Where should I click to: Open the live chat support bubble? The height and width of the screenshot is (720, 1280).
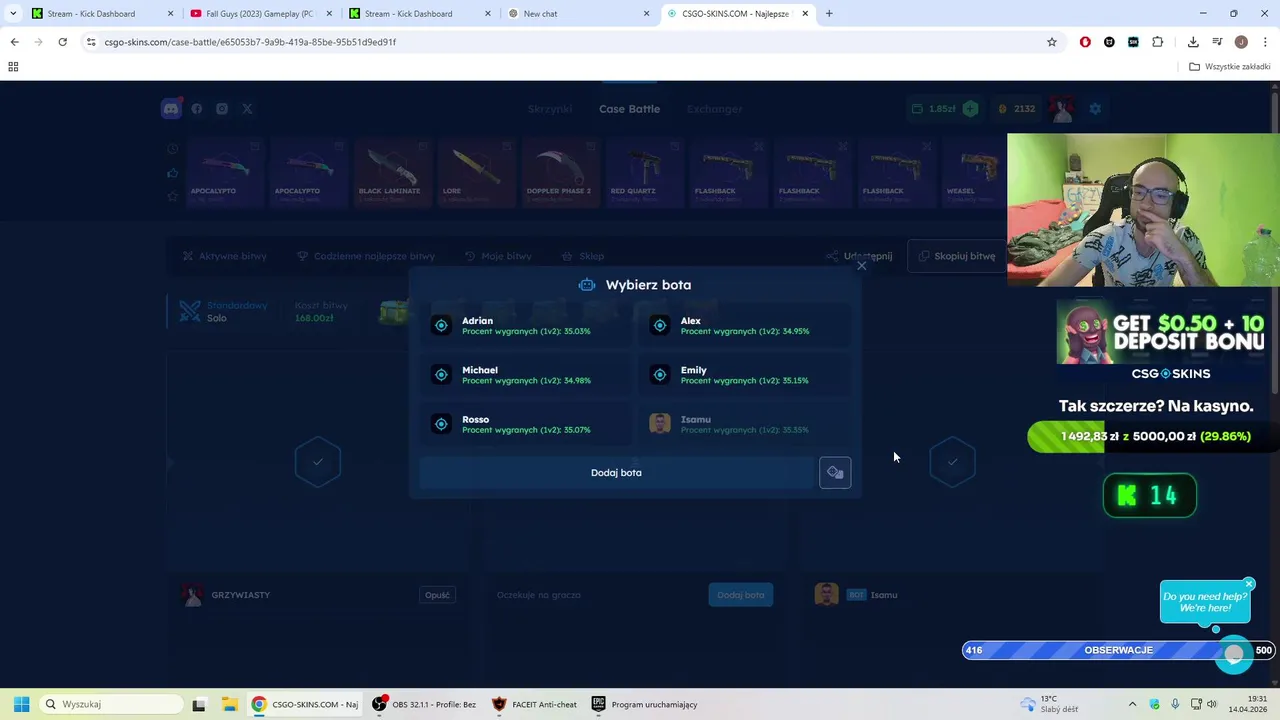point(1235,654)
